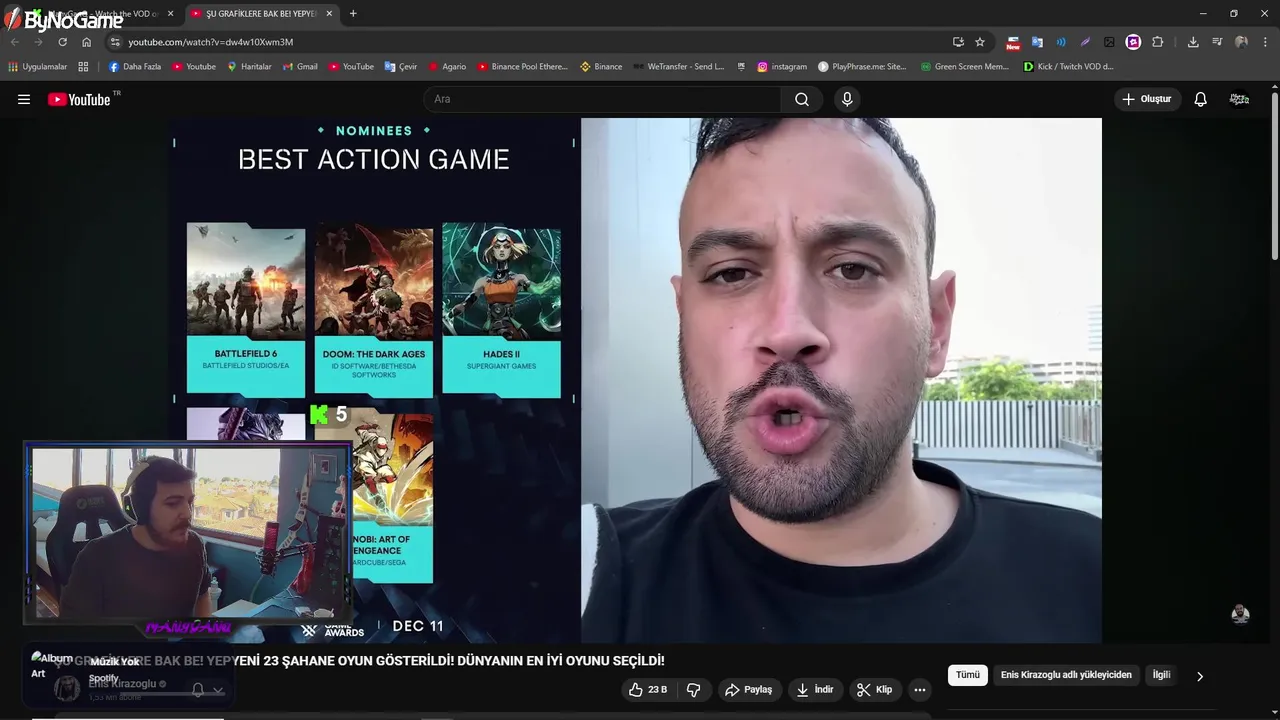Image resolution: width=1280 pixels, height=720 pixels.
Task: Click the YouTube search magnifier button
Action: tap(802, 99)
